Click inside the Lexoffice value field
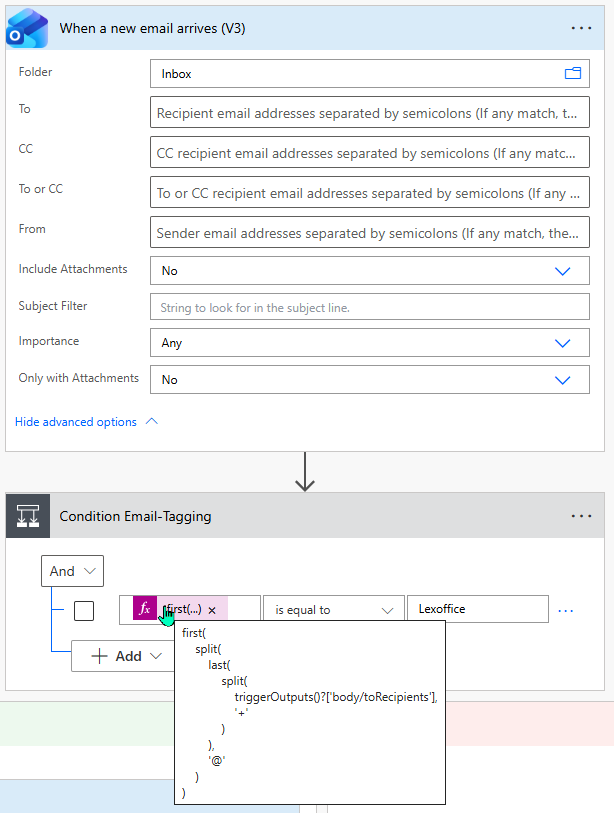614x813 pixels. pyautogui.click(x=480, y=608)
